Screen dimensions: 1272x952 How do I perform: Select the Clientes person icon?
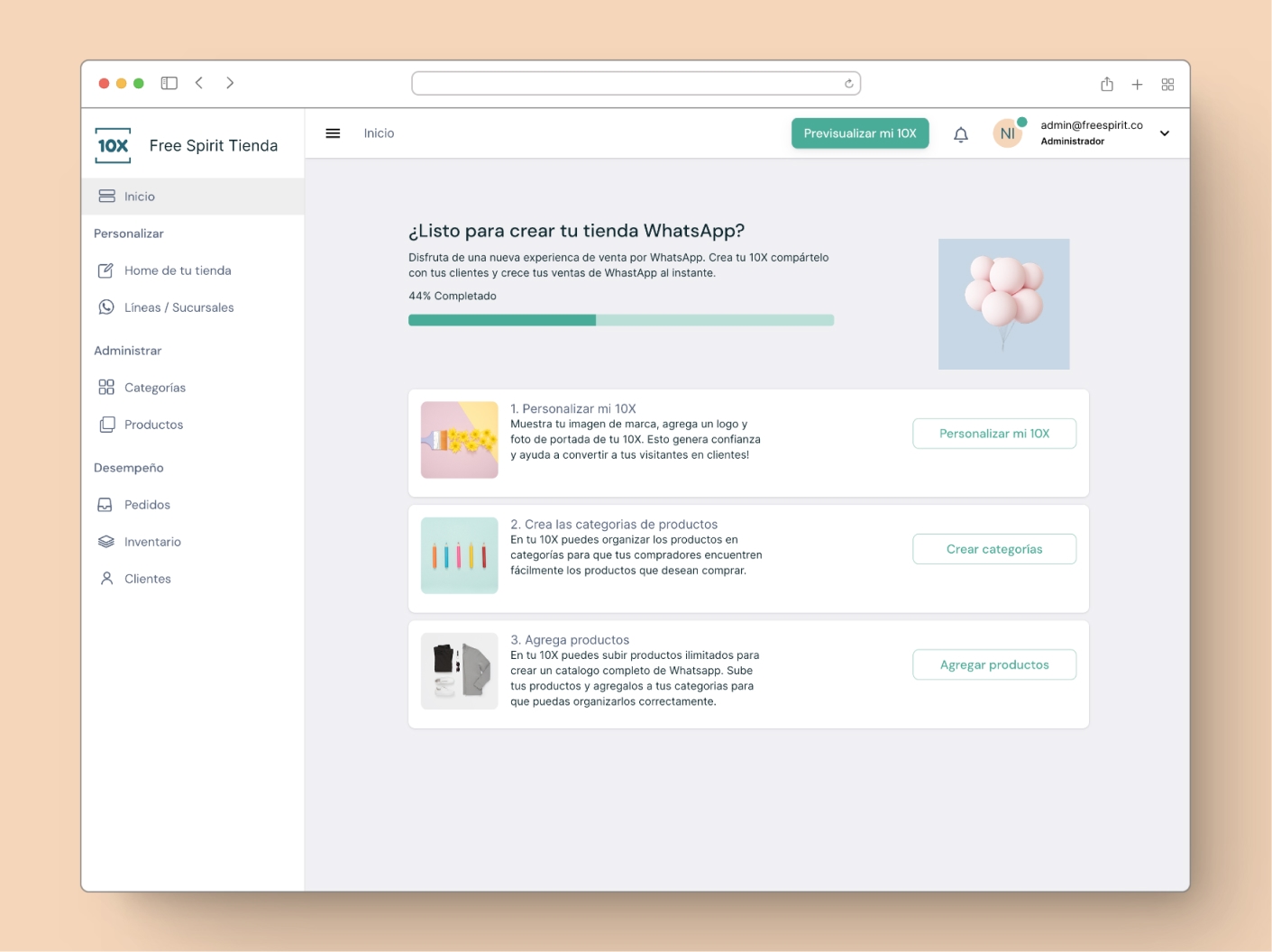tap(105, 578)
